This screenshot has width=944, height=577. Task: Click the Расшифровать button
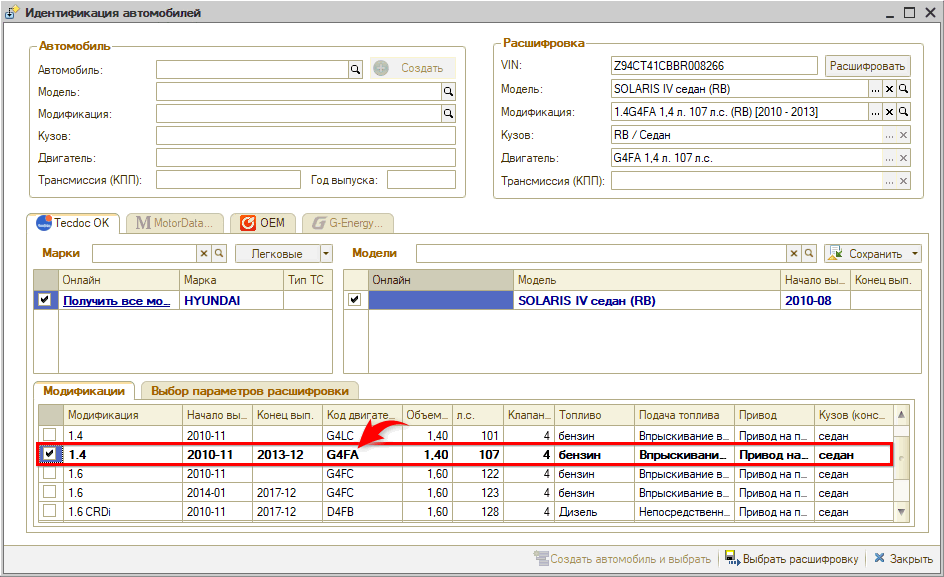[x=867, y=66]
